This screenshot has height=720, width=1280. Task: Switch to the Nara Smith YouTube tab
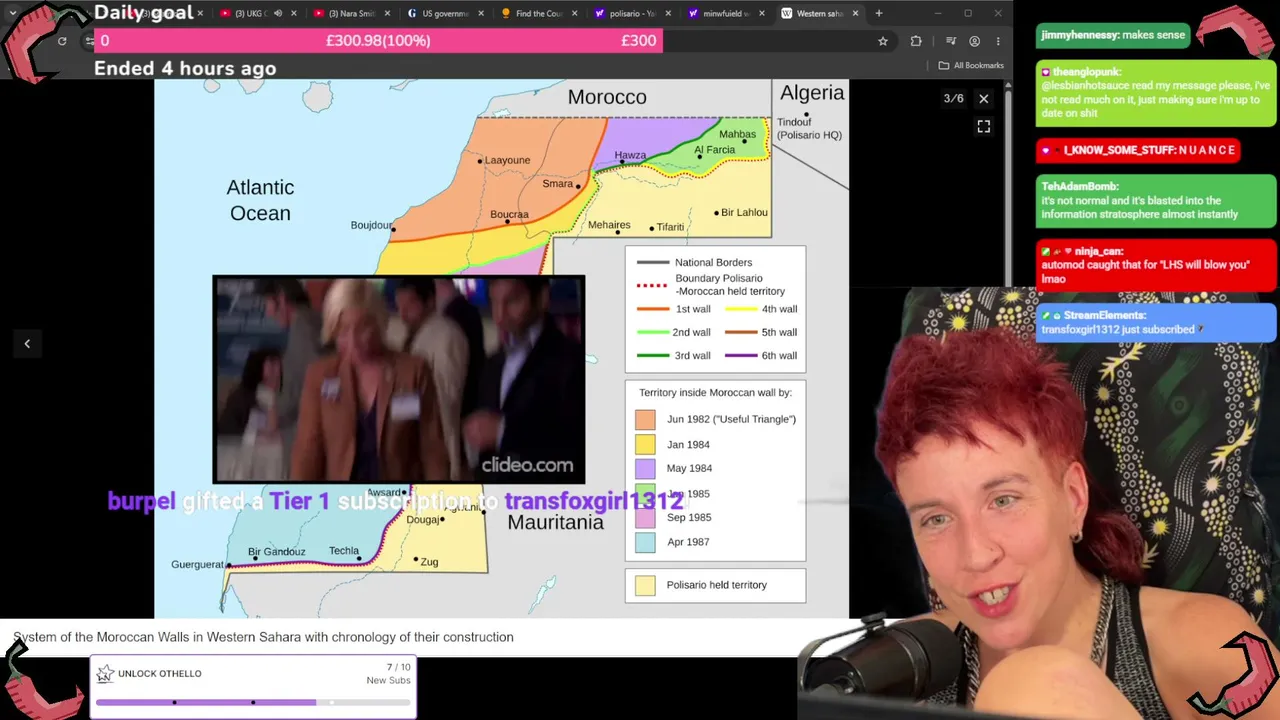click(x=351, y=13)
